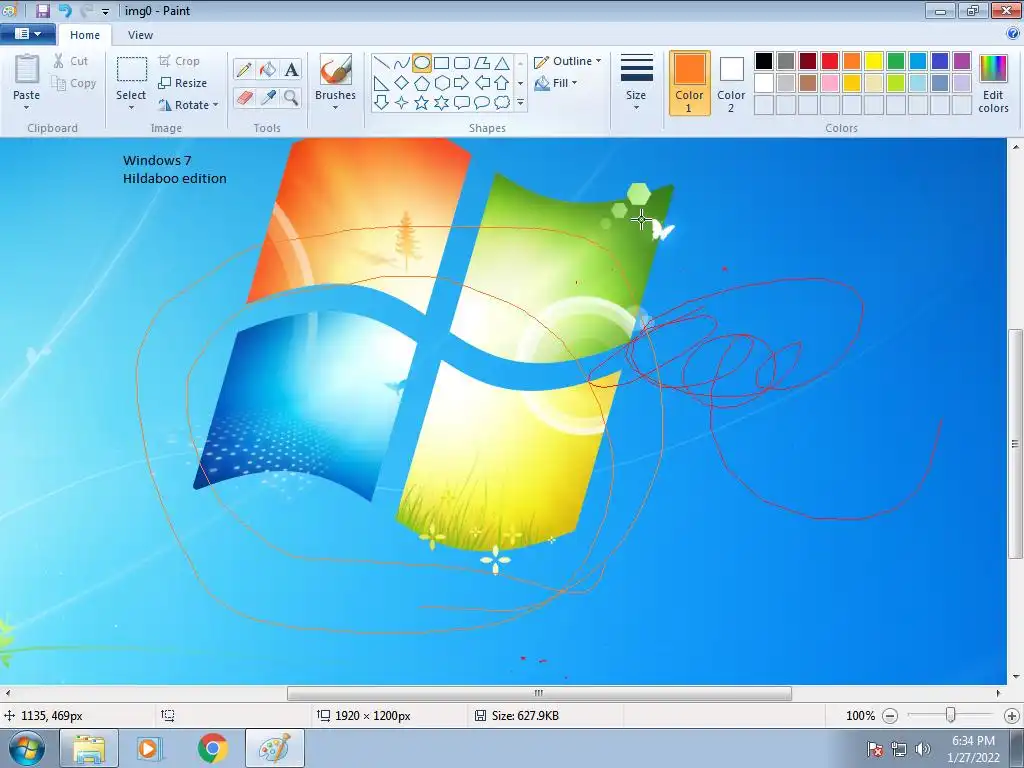Image resolution: width=1024 pixels, height=768 pixels.
Task: Select the Eraser tool
Action: click(x=244, y=98)
